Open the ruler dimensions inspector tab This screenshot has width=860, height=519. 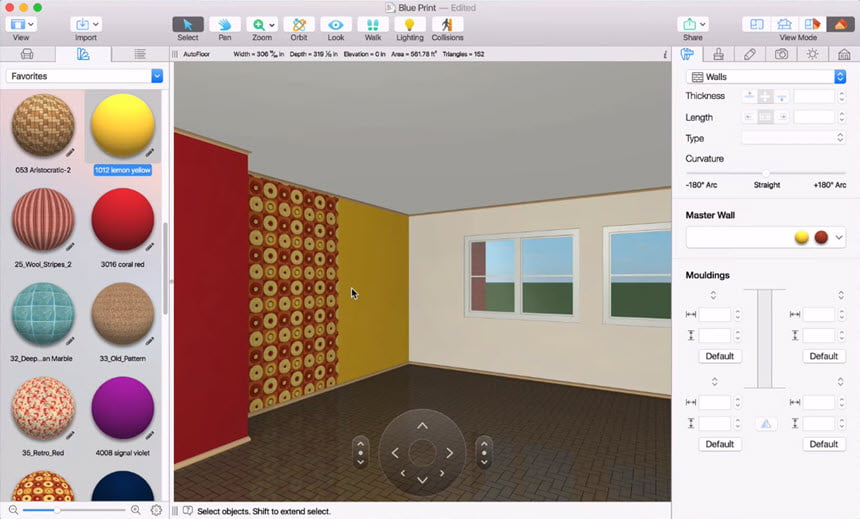tap(750, 54)
